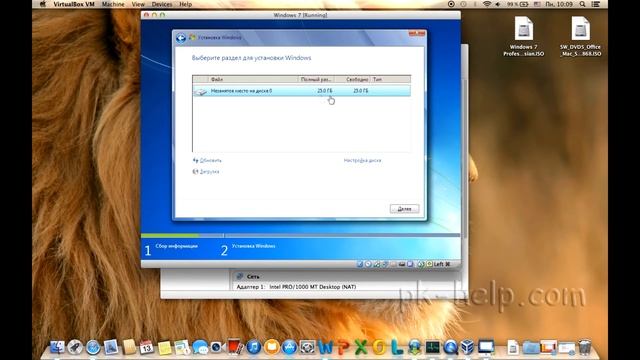Open Spotlight search magnifier
640x360 pixels.
point(582,4)
